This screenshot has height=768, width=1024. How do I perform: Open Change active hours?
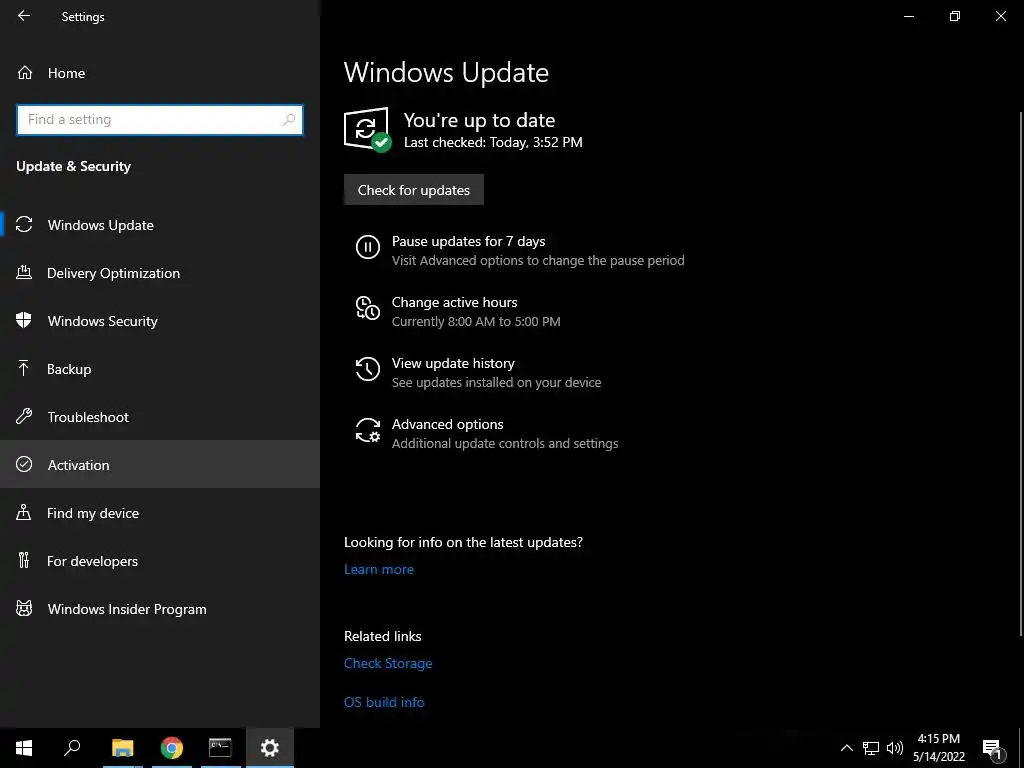tap(455, 302)
